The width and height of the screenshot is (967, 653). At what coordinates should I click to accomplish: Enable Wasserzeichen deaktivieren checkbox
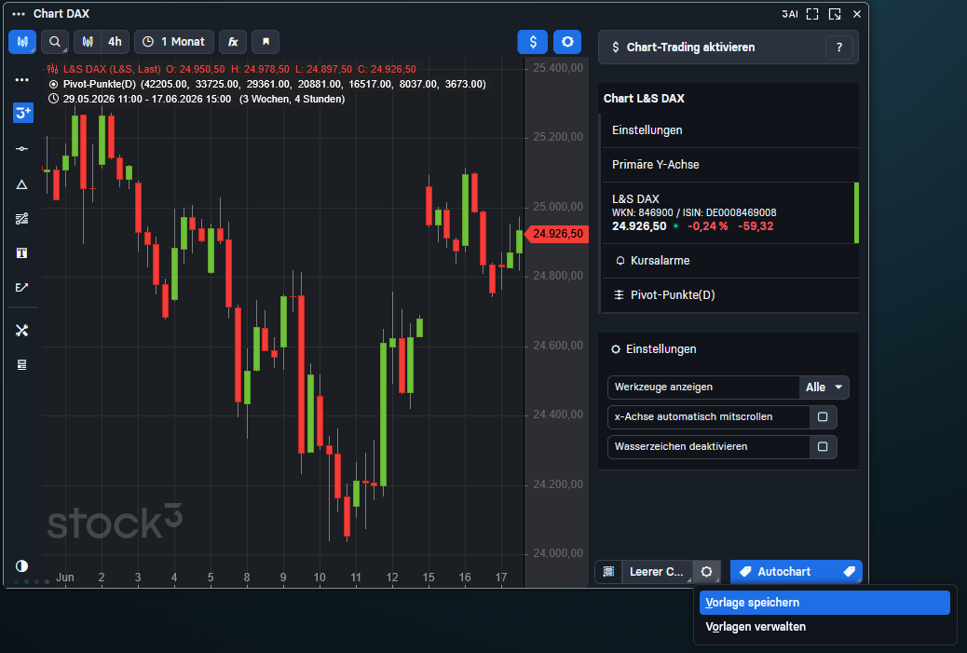tap(823, 446)
